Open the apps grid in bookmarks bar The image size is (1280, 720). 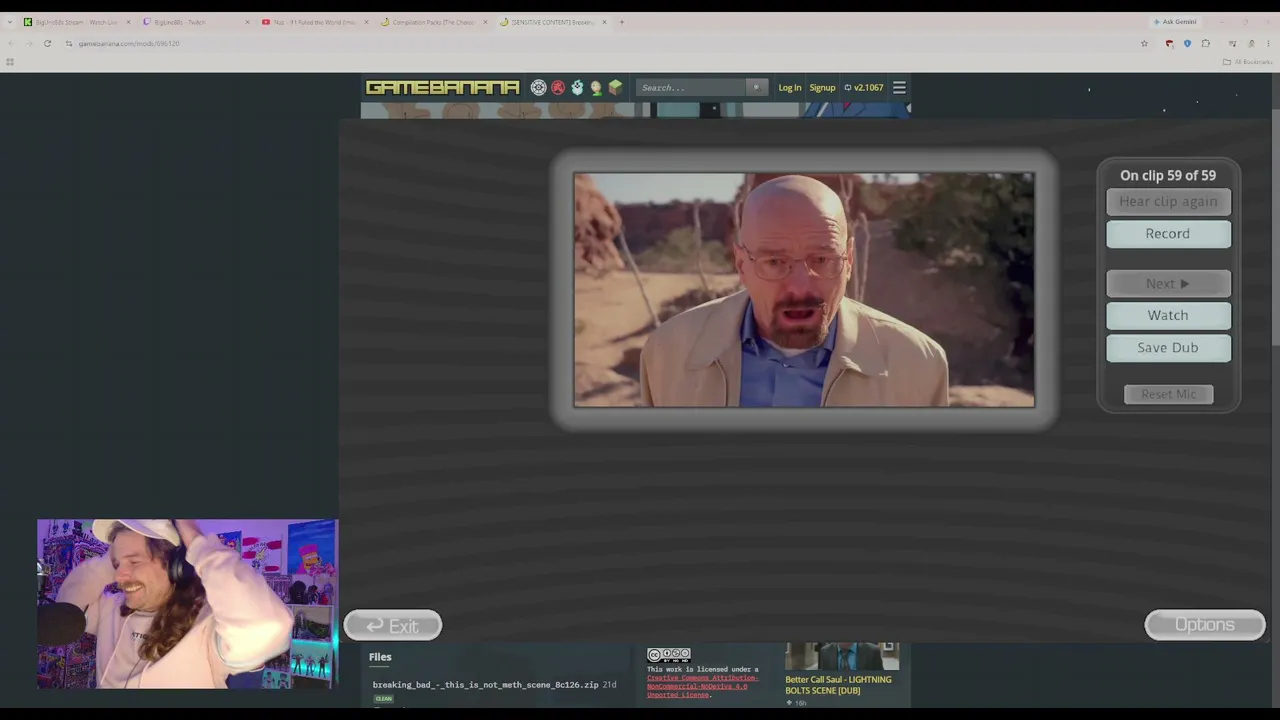[x=10, y=62]
